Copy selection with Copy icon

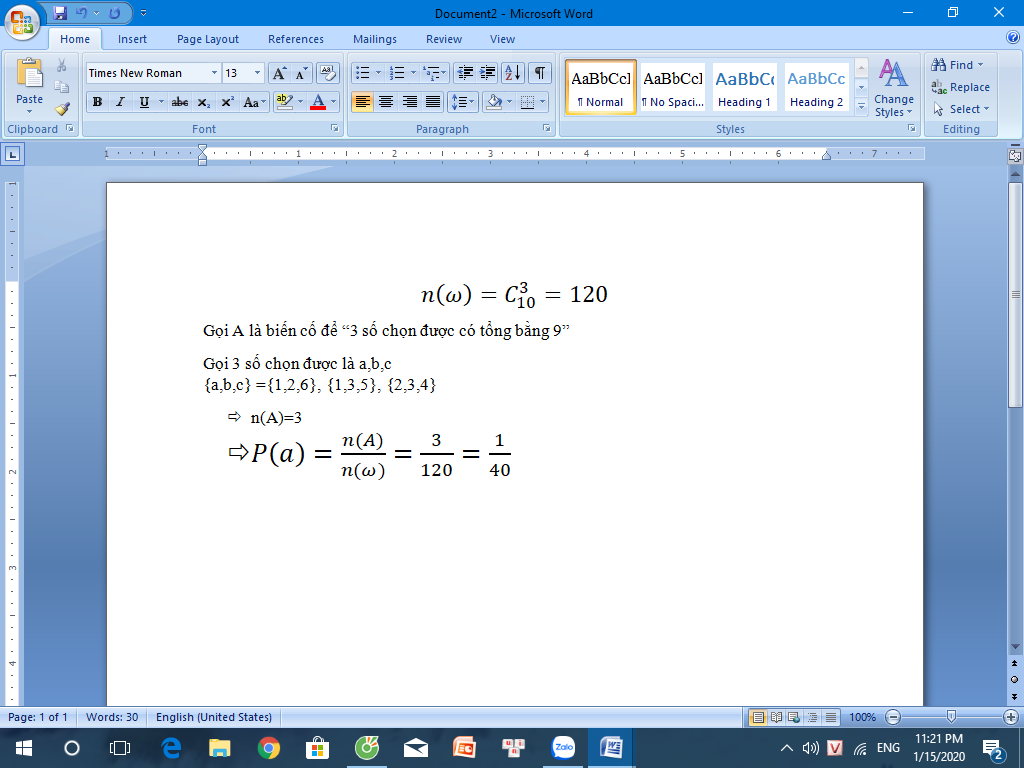pyautogui.click(x=61, y=87)
